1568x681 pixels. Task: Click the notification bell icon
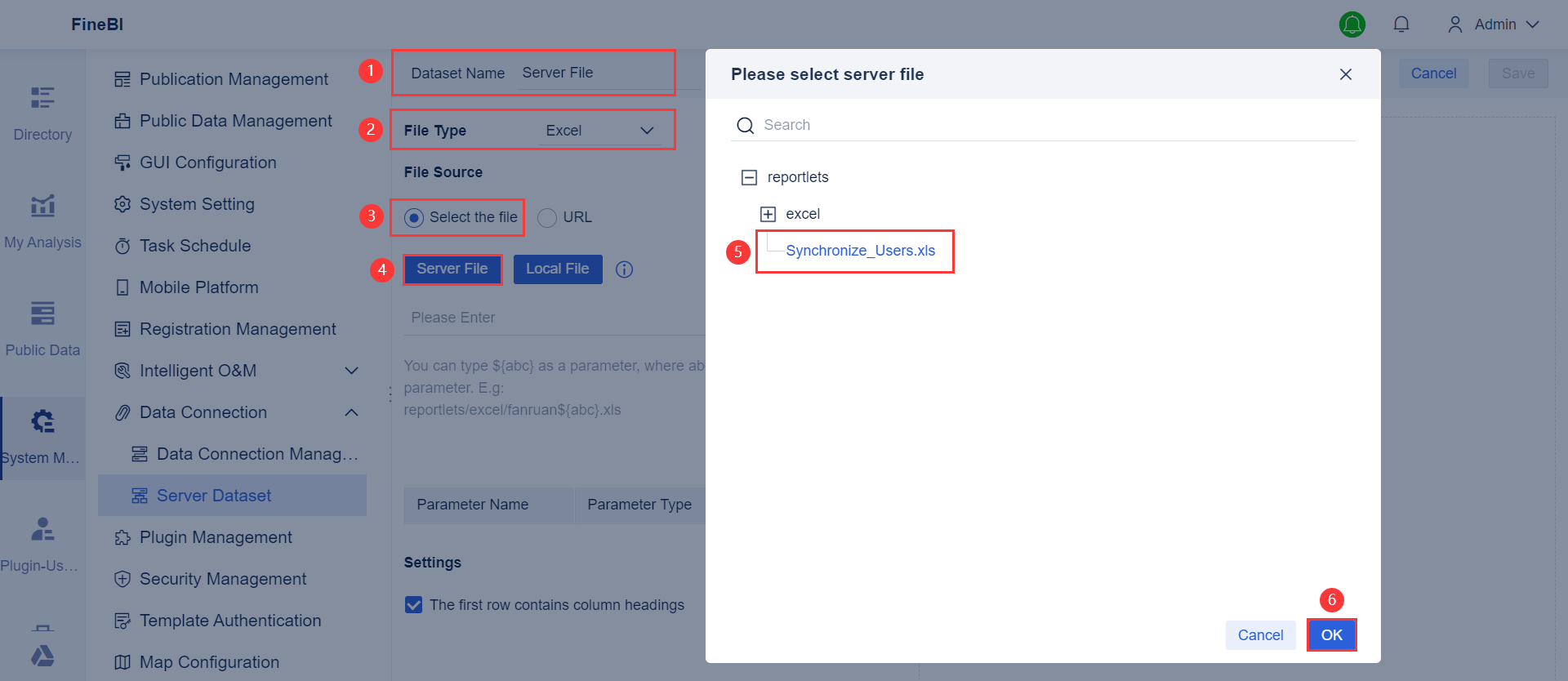(1401, 24)
